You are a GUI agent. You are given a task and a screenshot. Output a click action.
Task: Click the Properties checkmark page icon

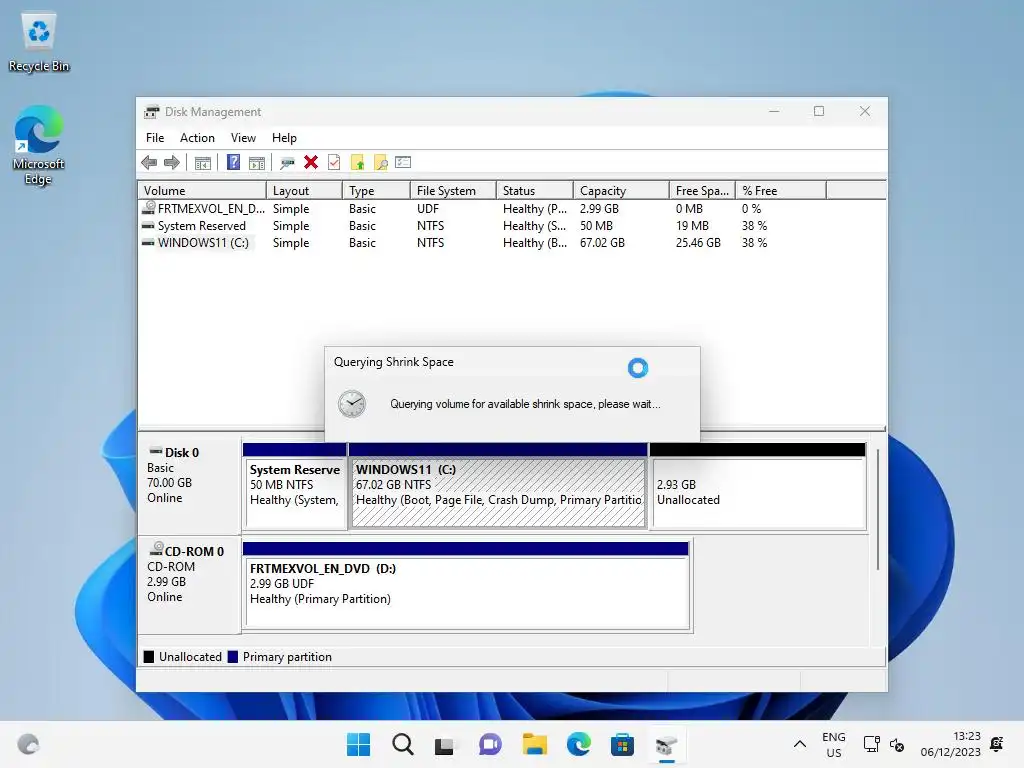click(x=334, y=162)
